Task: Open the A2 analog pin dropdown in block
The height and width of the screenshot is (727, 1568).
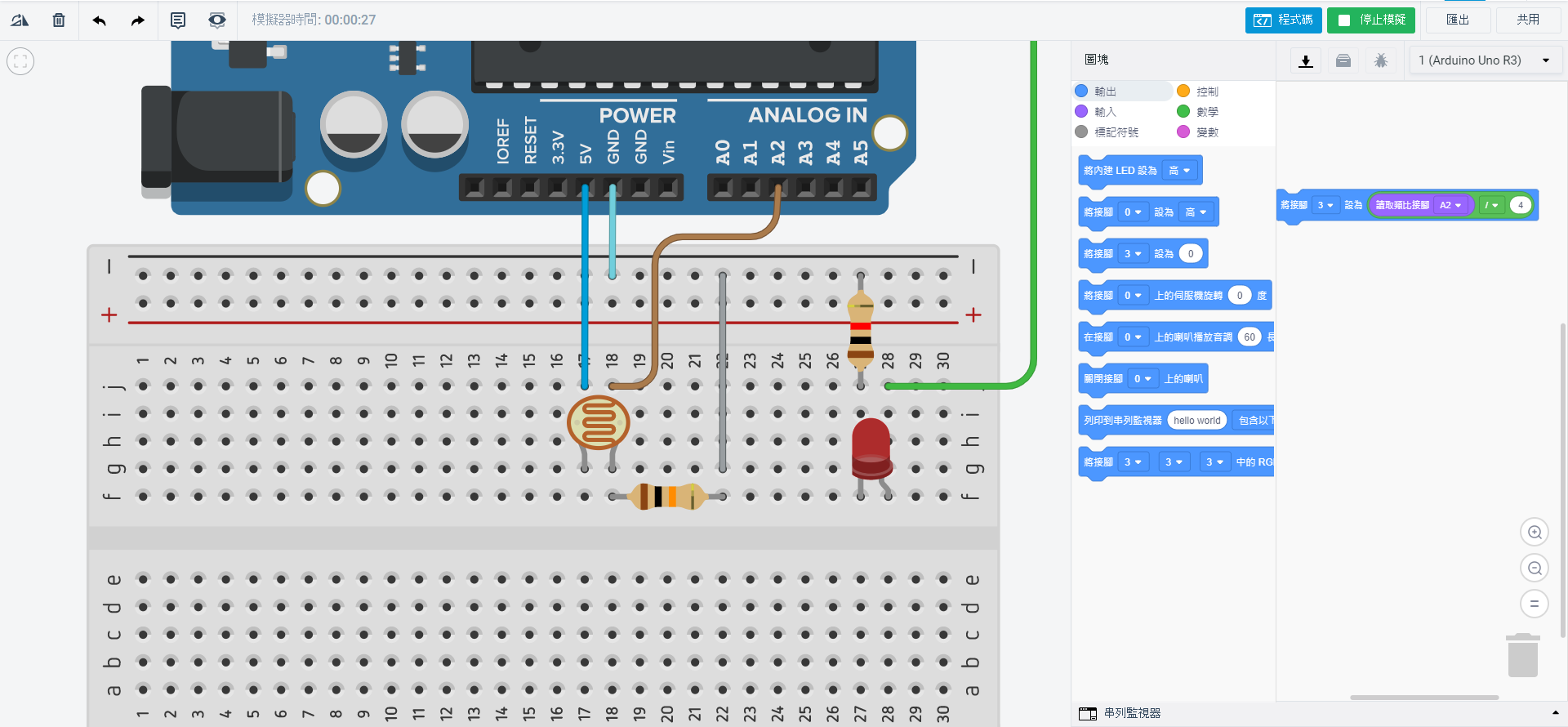Action: pyautogui.click(x=1450, y=205)
